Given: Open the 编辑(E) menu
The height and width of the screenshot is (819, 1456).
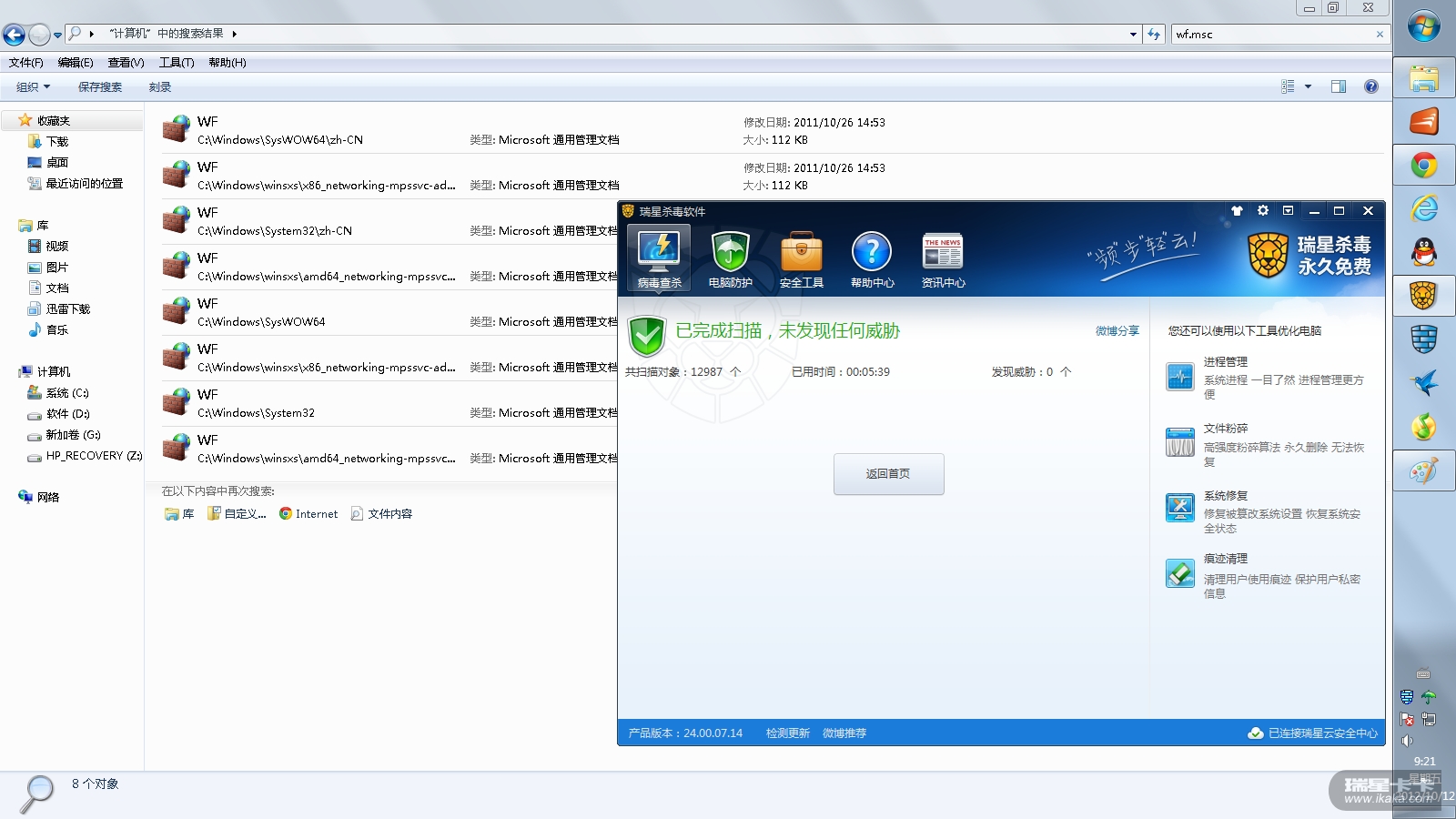Looking at the screenshot, I should pyautogui.click(x=76, y=63).
